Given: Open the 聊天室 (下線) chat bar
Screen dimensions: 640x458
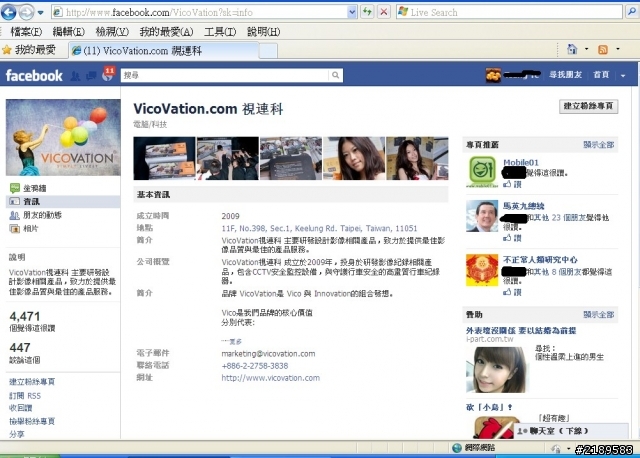Looking at the screenshot, I should (x=571, y=431).
